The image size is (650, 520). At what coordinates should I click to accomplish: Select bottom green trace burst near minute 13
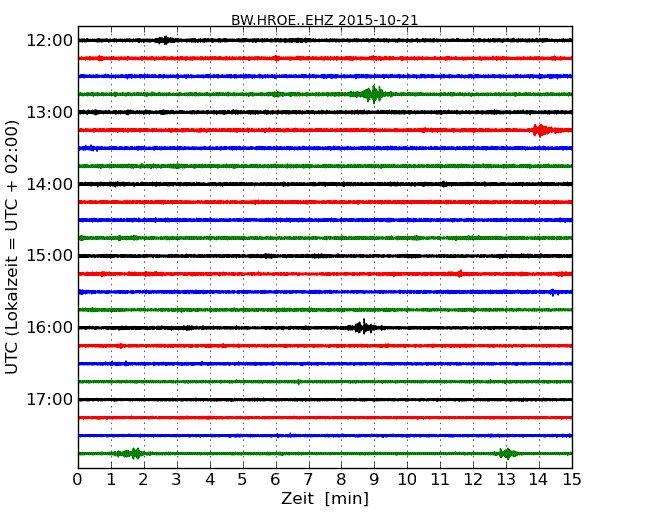point(507,453)
